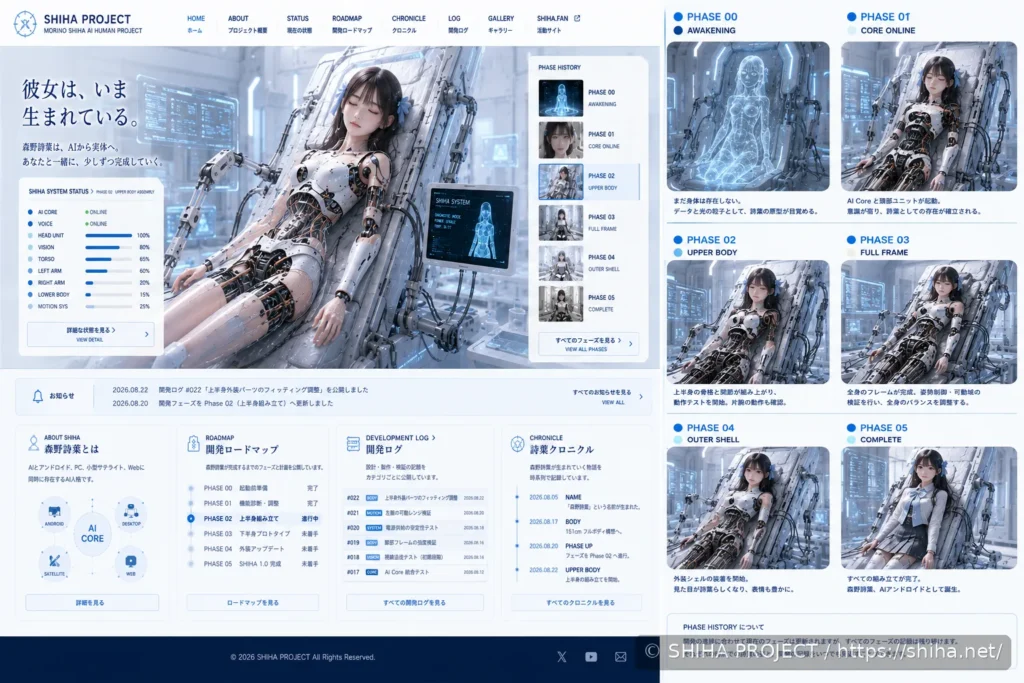Click the VISION tag on log #018
Screen dimensions: 1024x683
[372, 557]
